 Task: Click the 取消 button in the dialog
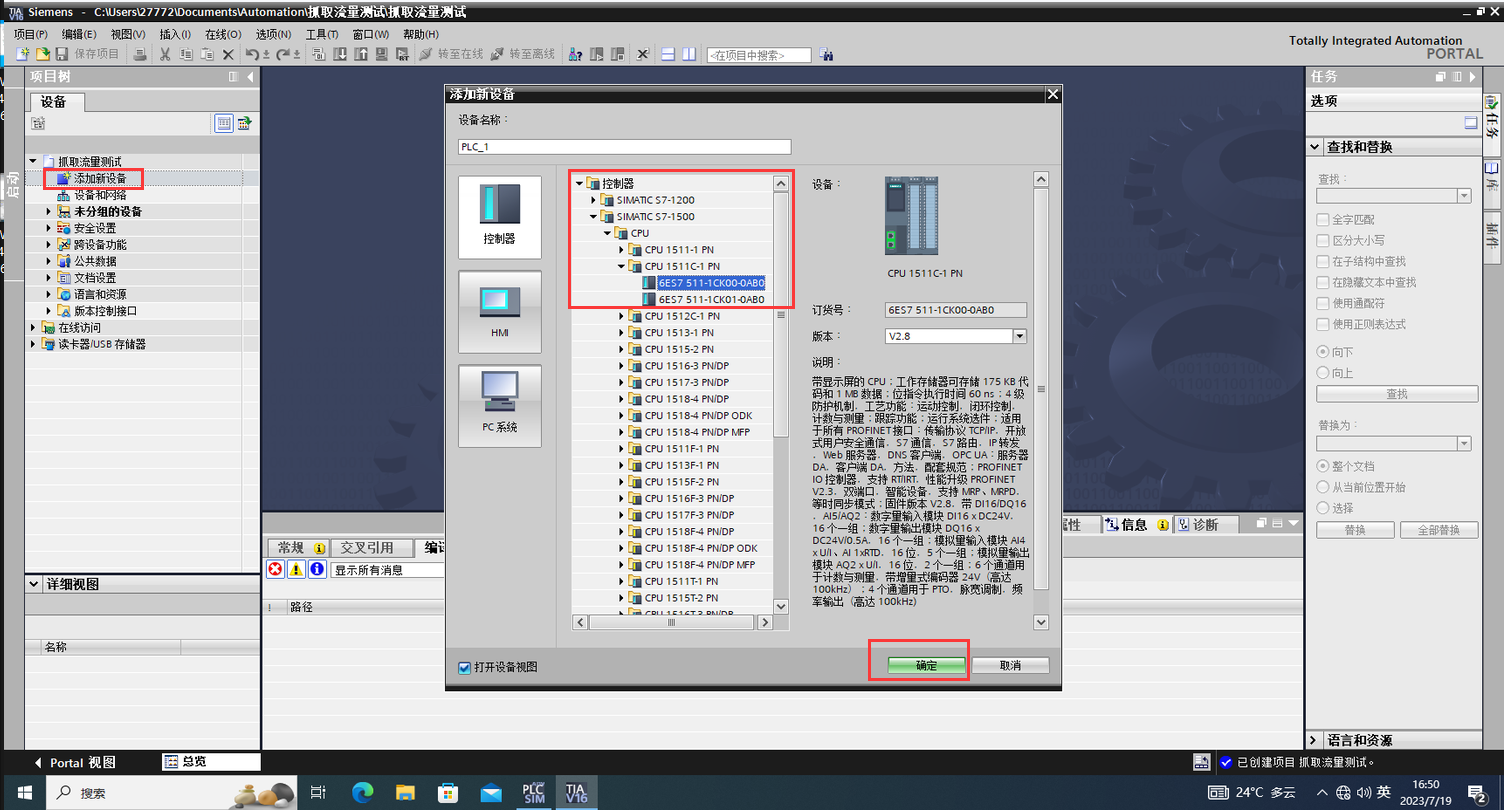coord(1010,665)
